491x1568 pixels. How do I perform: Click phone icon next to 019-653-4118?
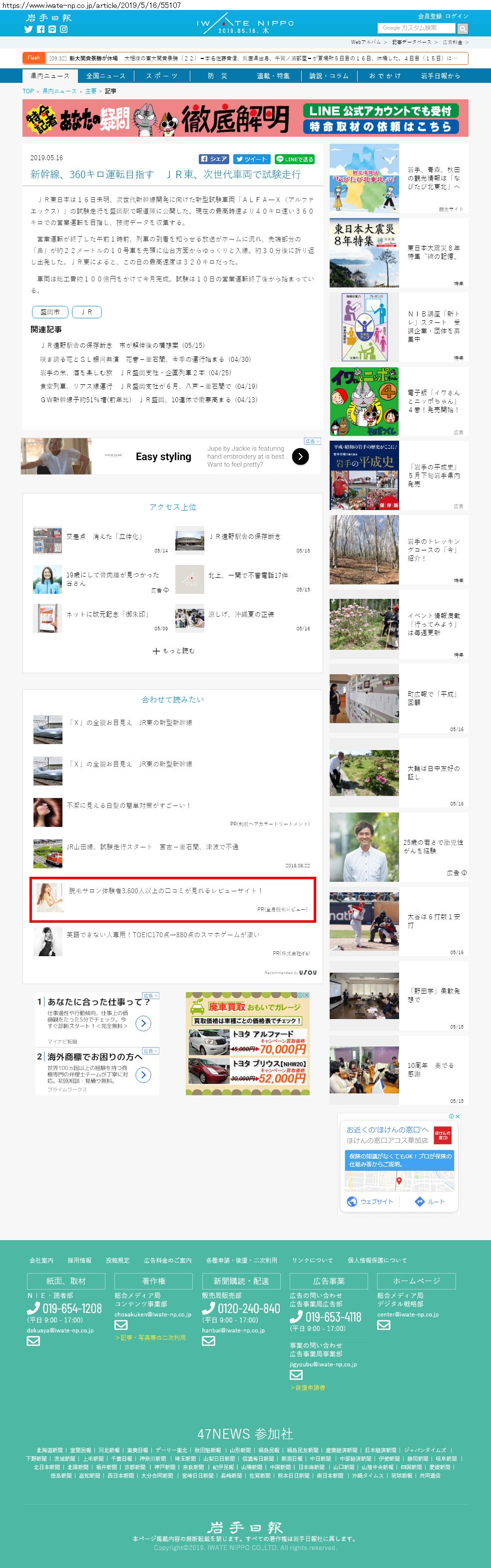coord(296,1316)
